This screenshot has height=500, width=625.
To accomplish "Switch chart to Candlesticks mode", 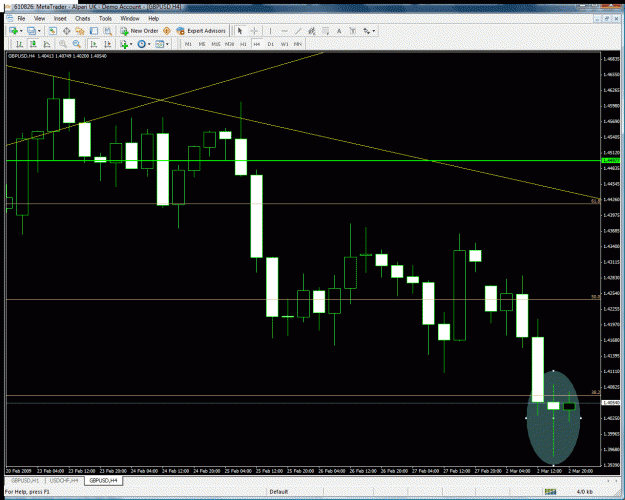I will (x=33, y=44).
